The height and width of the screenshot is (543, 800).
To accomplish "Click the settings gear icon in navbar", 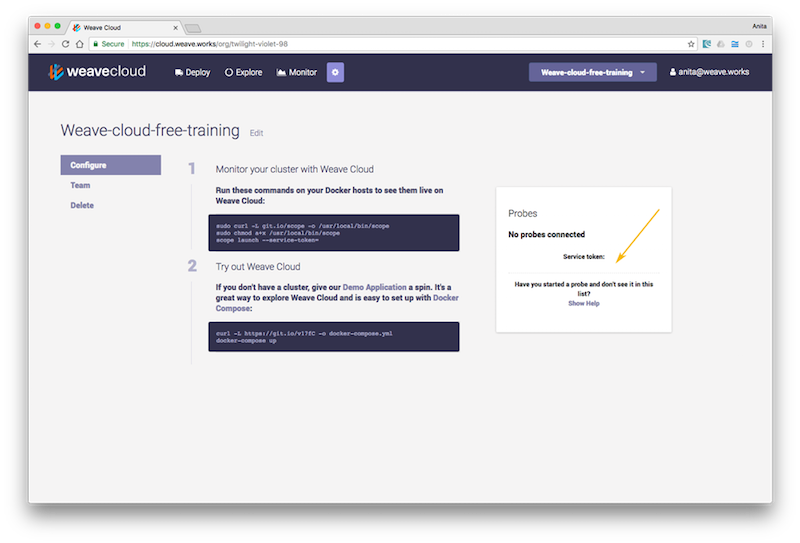I will coord(335,72).
